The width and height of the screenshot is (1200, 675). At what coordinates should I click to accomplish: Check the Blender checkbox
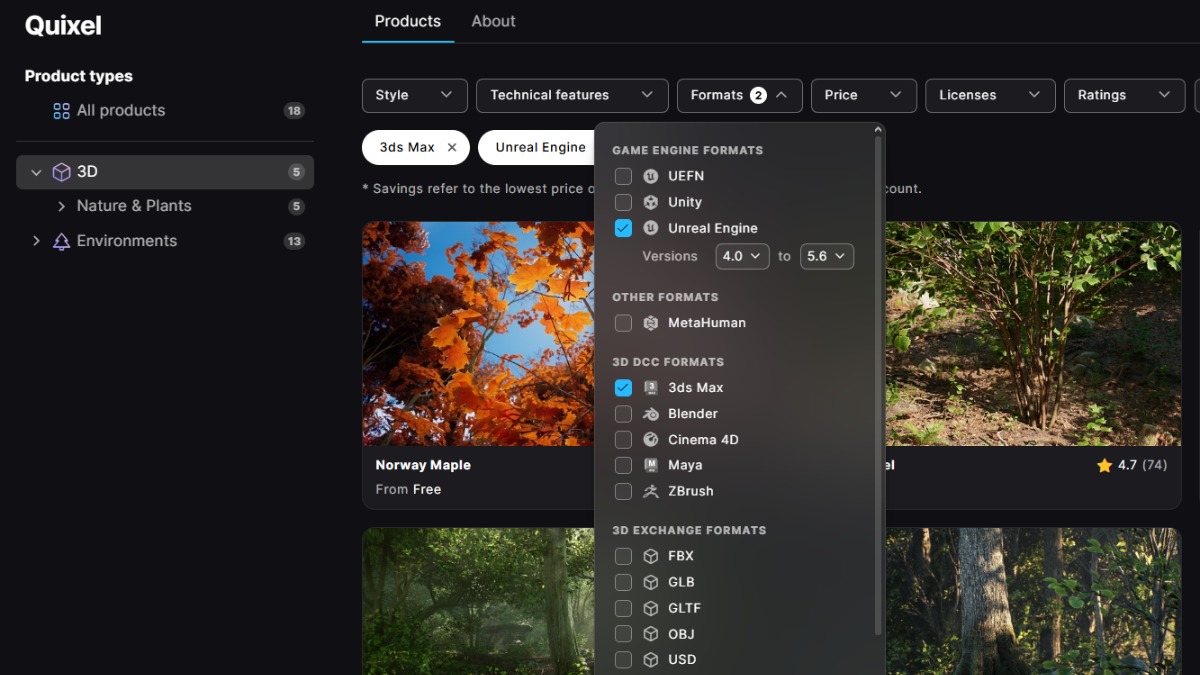(623, 414)
